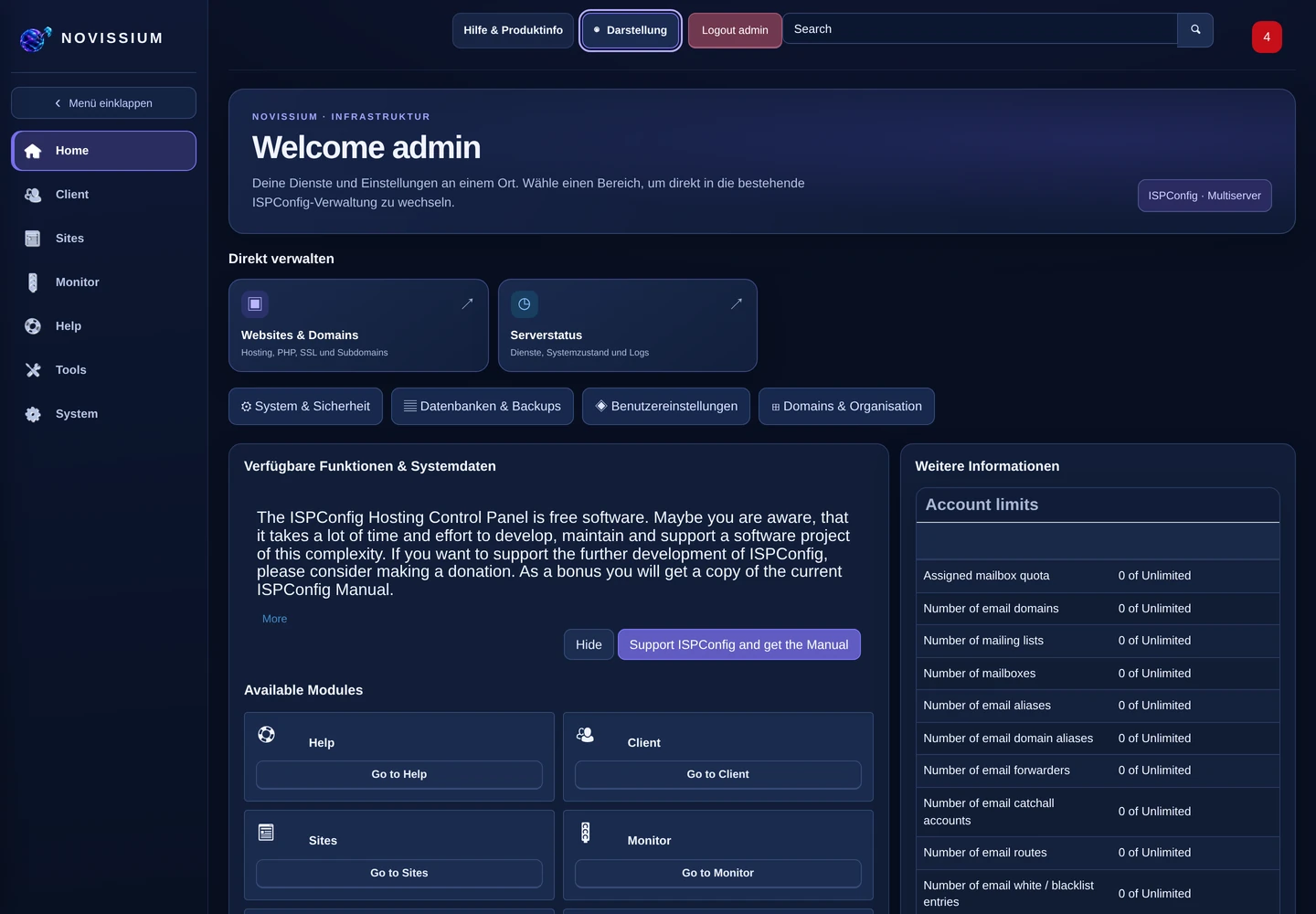
Task: Open Hilfe & Produktinfo
Action: pos(513,30)
